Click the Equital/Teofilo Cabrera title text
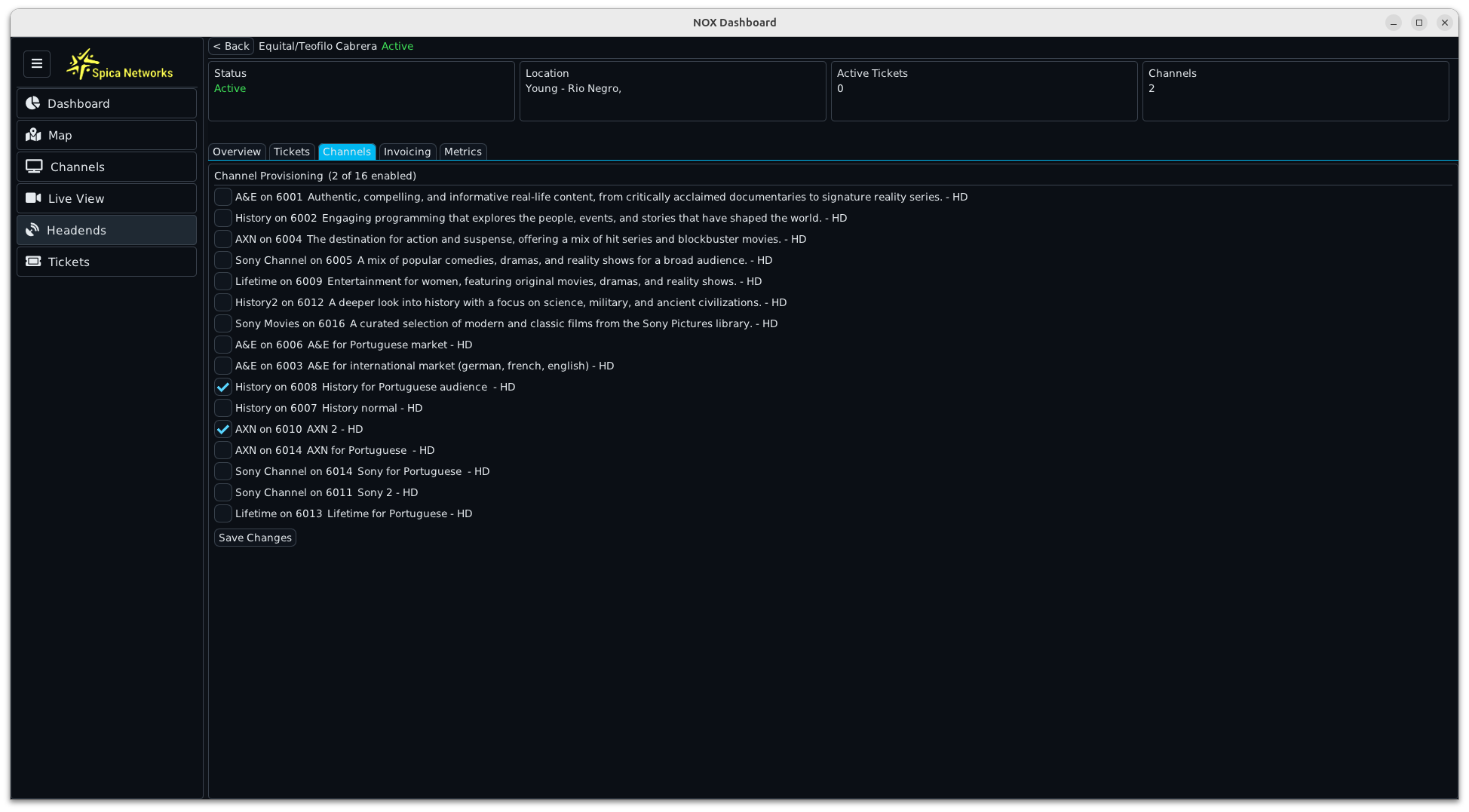 click(x=317, y=46)
